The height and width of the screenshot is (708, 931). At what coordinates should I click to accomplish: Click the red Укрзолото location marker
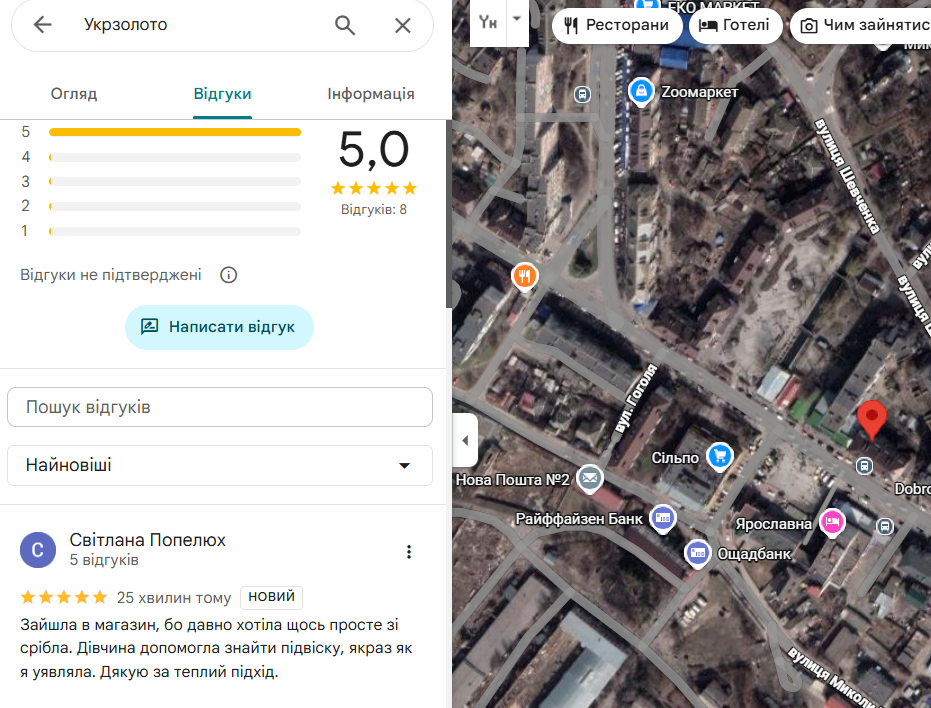coord(872,419)
